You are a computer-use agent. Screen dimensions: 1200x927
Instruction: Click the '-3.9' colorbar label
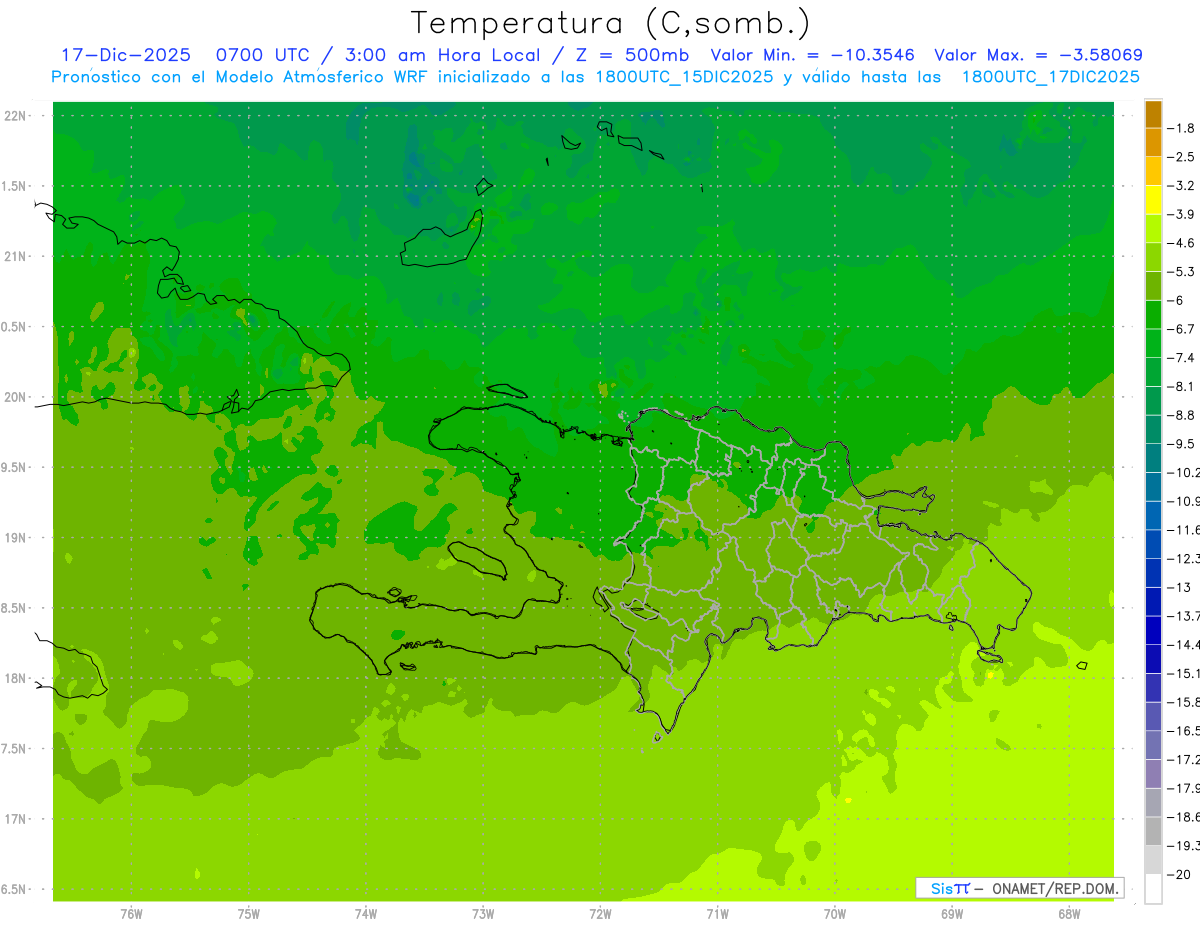(x=1181, y=214)
